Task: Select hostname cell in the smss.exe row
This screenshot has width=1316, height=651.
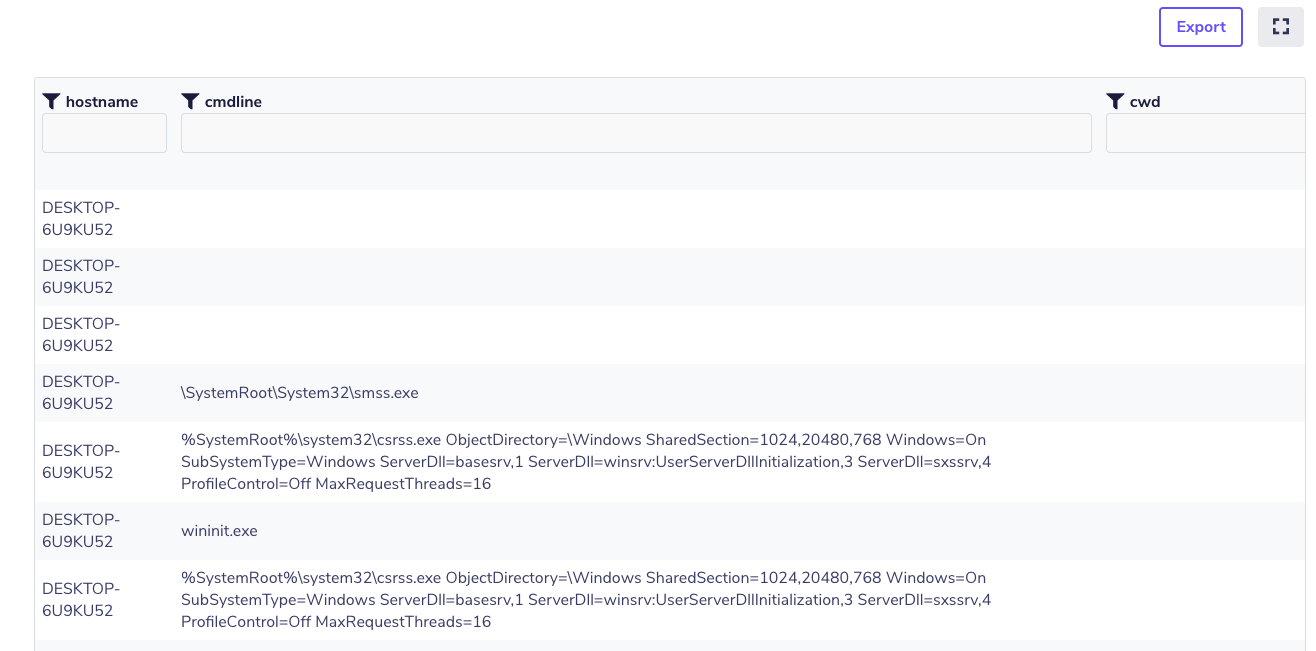Action: tap(81, 393)
